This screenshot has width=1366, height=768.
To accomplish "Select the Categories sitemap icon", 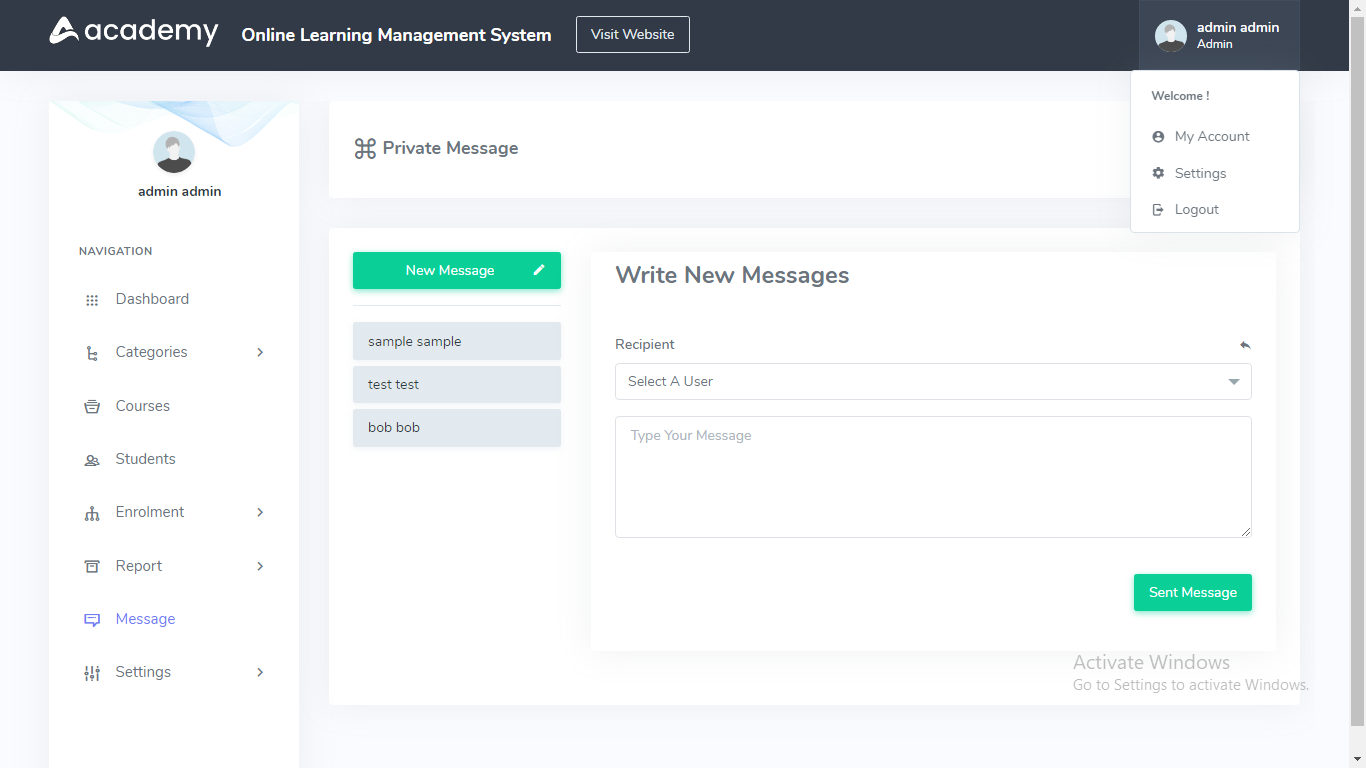I will pos(91,352).
